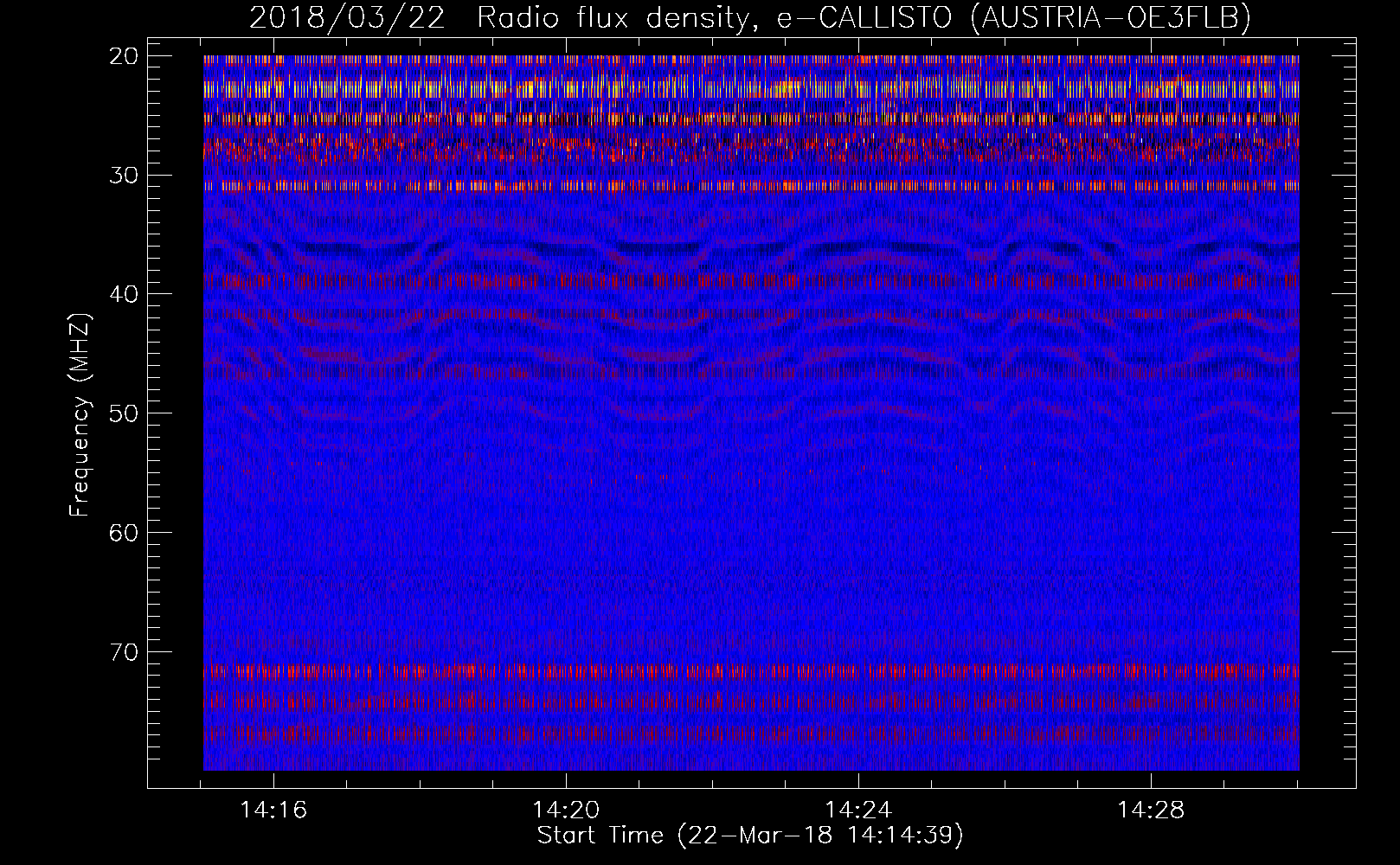Click the time tick label '14:20'

tap(566, 810)
